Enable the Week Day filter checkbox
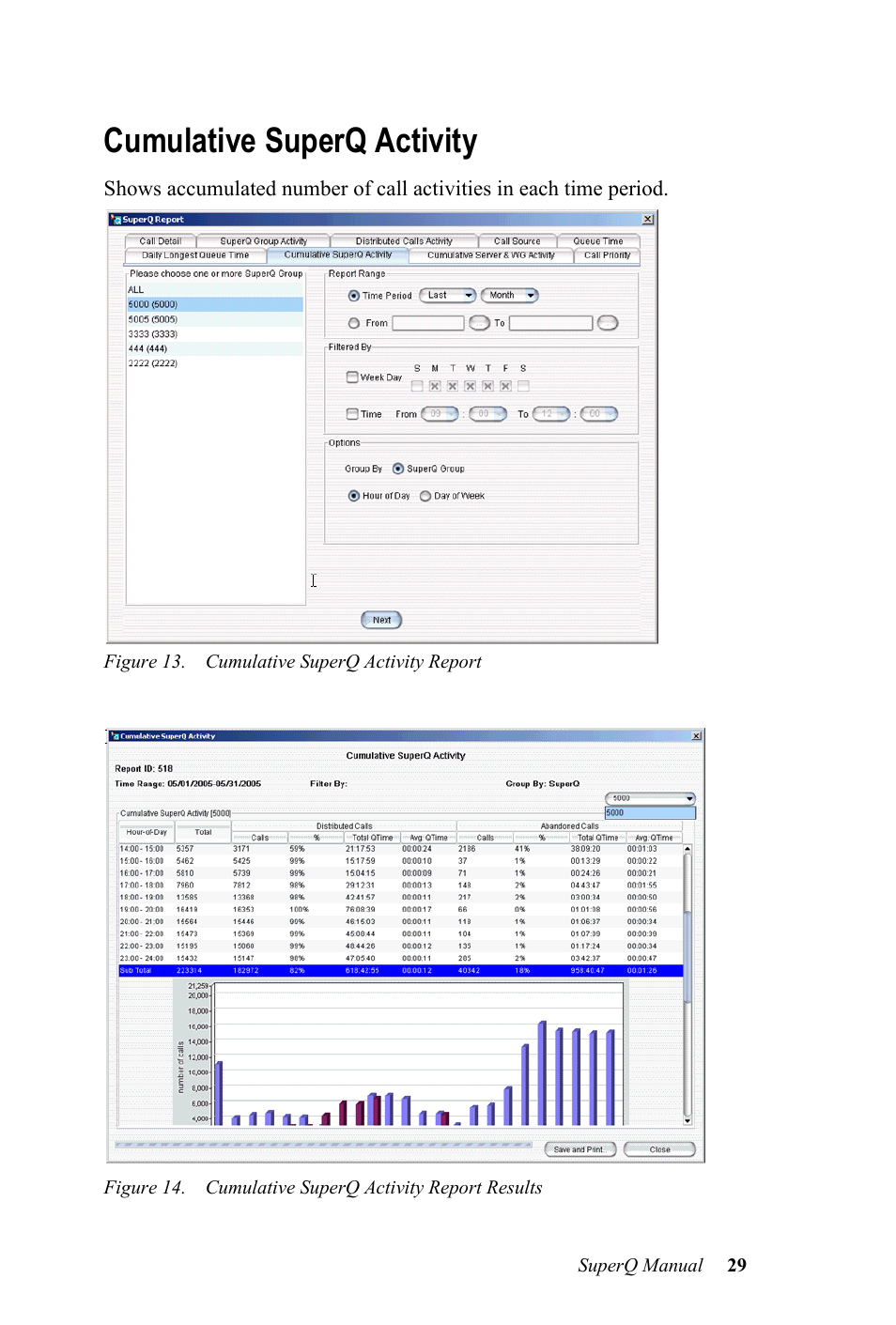 [352, 377]
